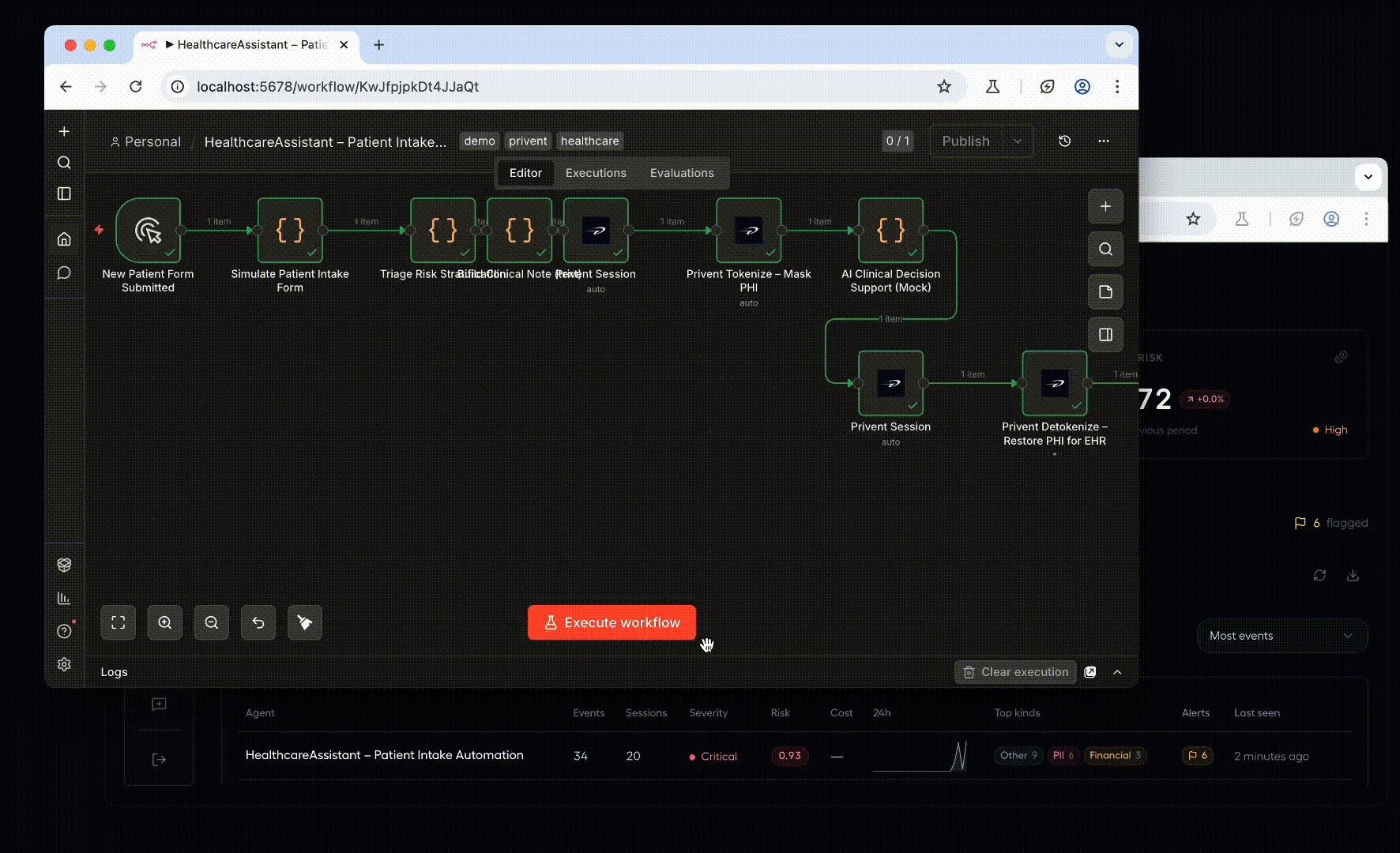Click the tidy up workflow broom icon
The width and height of the screenshot is (1400, 853).
(x=305, y=622)
